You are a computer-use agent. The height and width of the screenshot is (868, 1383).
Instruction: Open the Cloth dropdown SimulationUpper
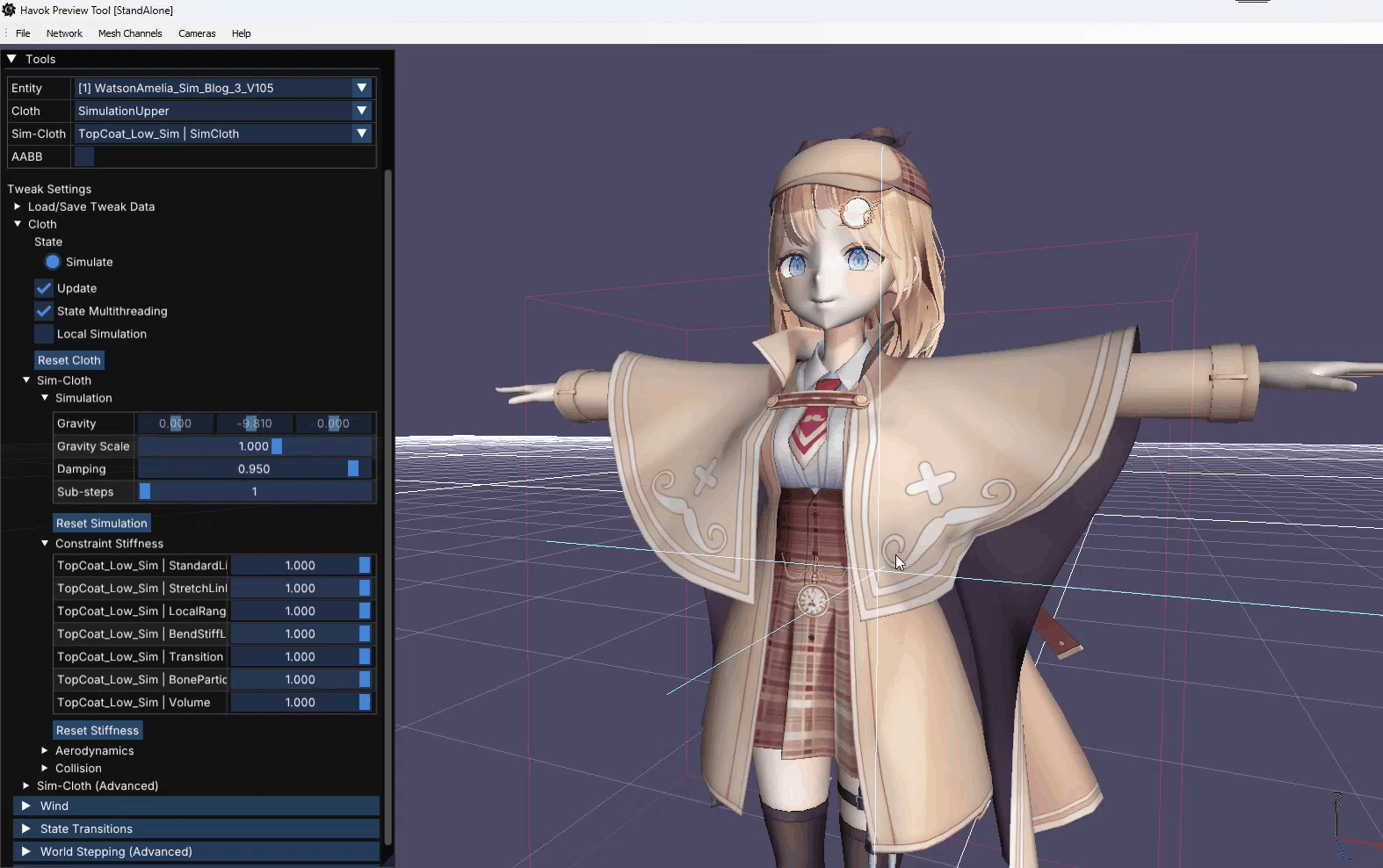tap(223, 111)
